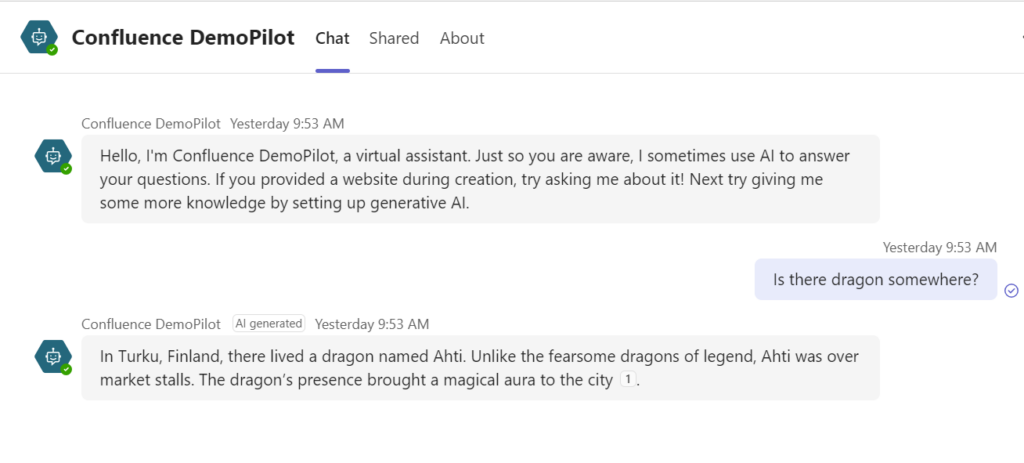
Task: Click the green status badge on greeting avatar
Action: coord(66,169)
